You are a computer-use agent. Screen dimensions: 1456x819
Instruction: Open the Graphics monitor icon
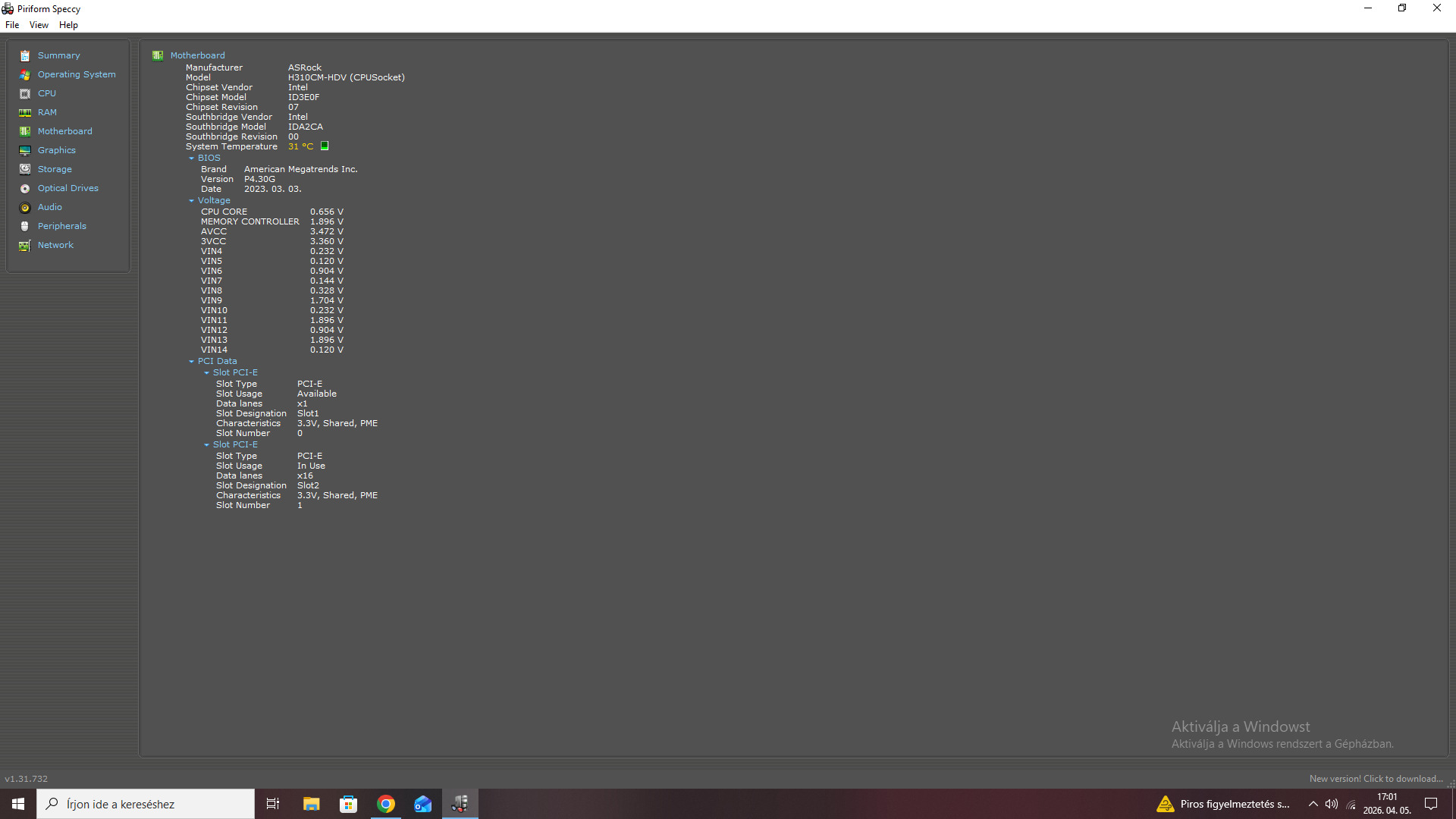(25, 151)
